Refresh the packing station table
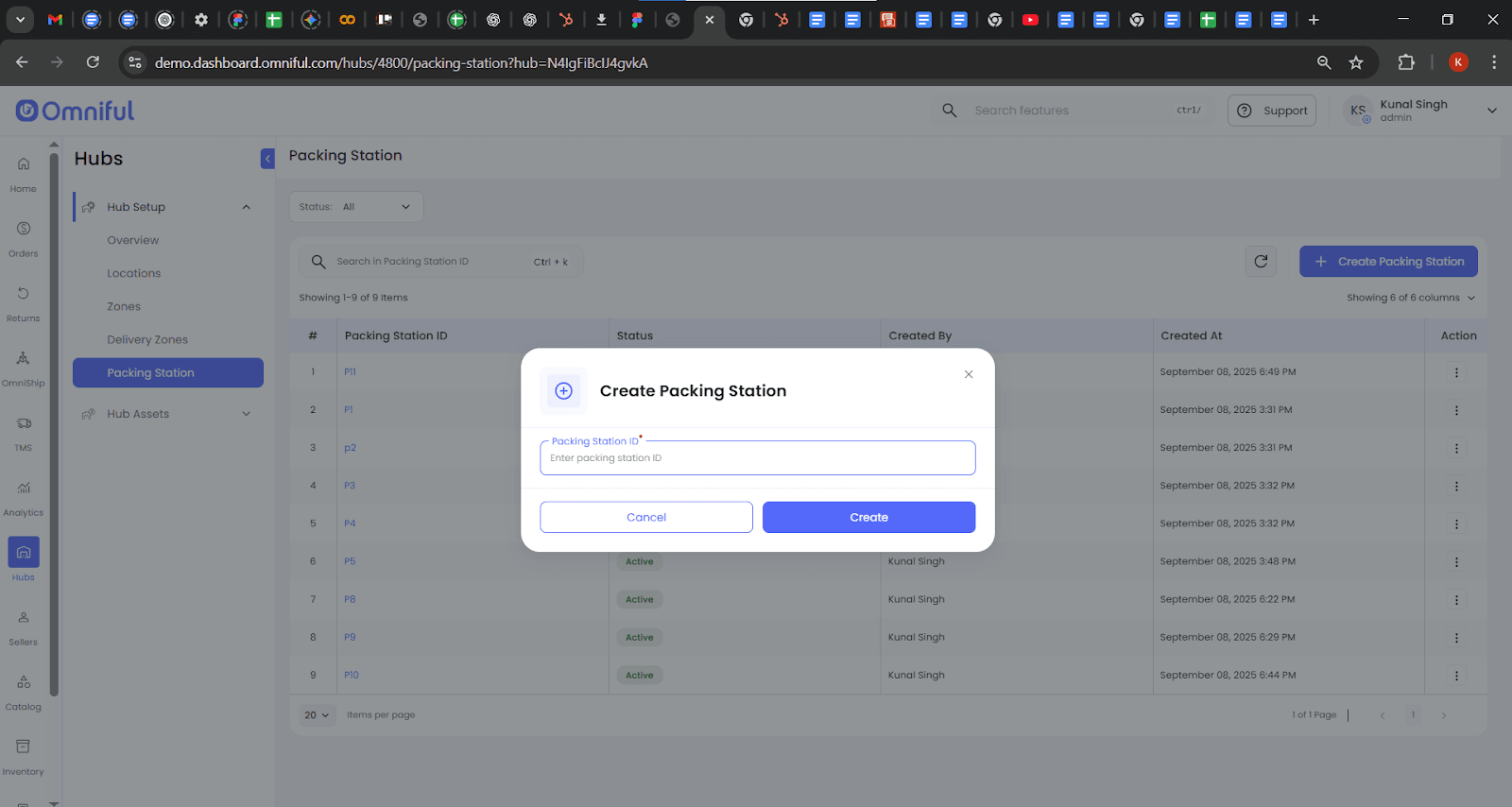This screenshot has height=807, width=1512. coord(1261,262)
